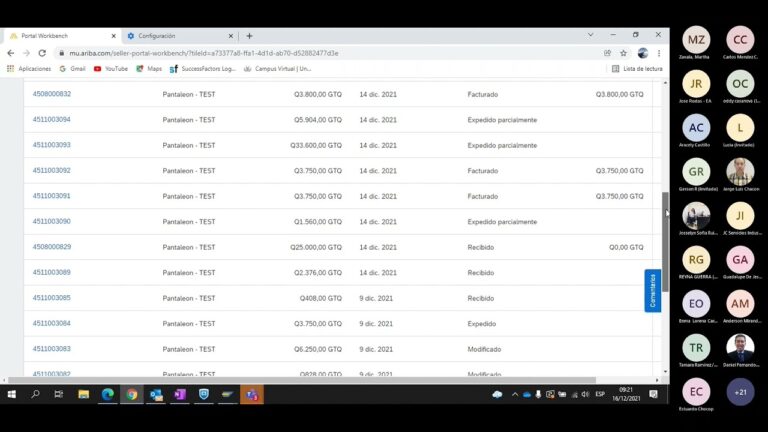Open order link 4511003094
The width and height of the screenshot is (768, 432).
[51, 120]
